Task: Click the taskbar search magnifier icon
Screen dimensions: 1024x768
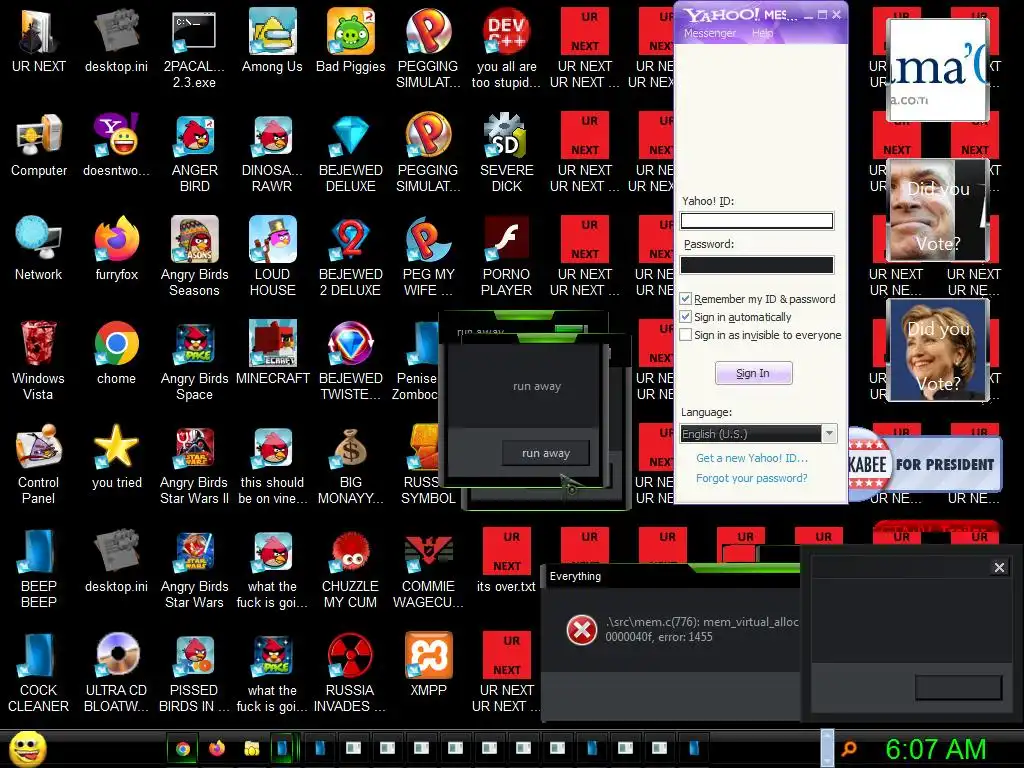Action: point(849,748)
